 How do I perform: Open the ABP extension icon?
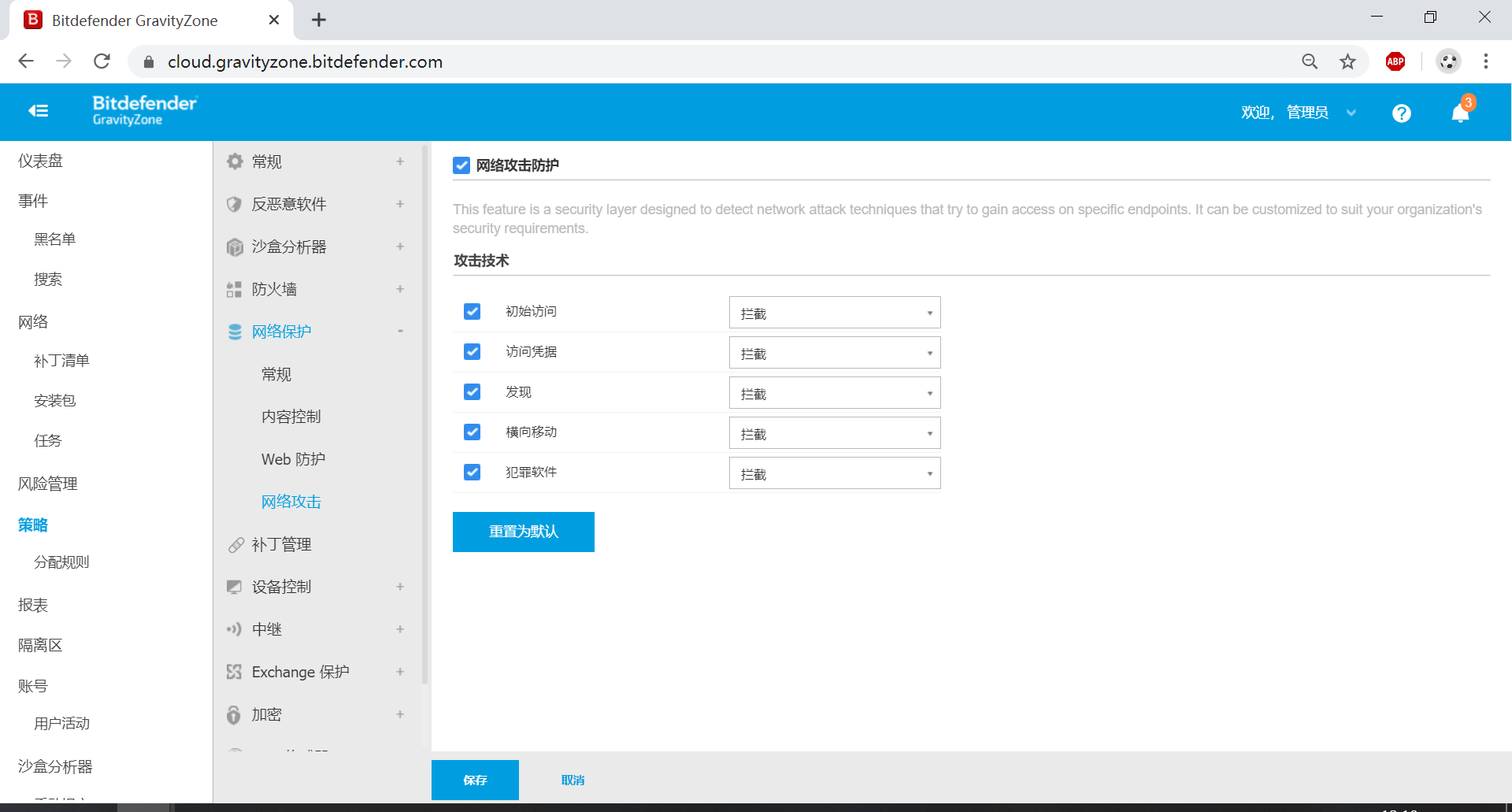tap(1395, 61)
